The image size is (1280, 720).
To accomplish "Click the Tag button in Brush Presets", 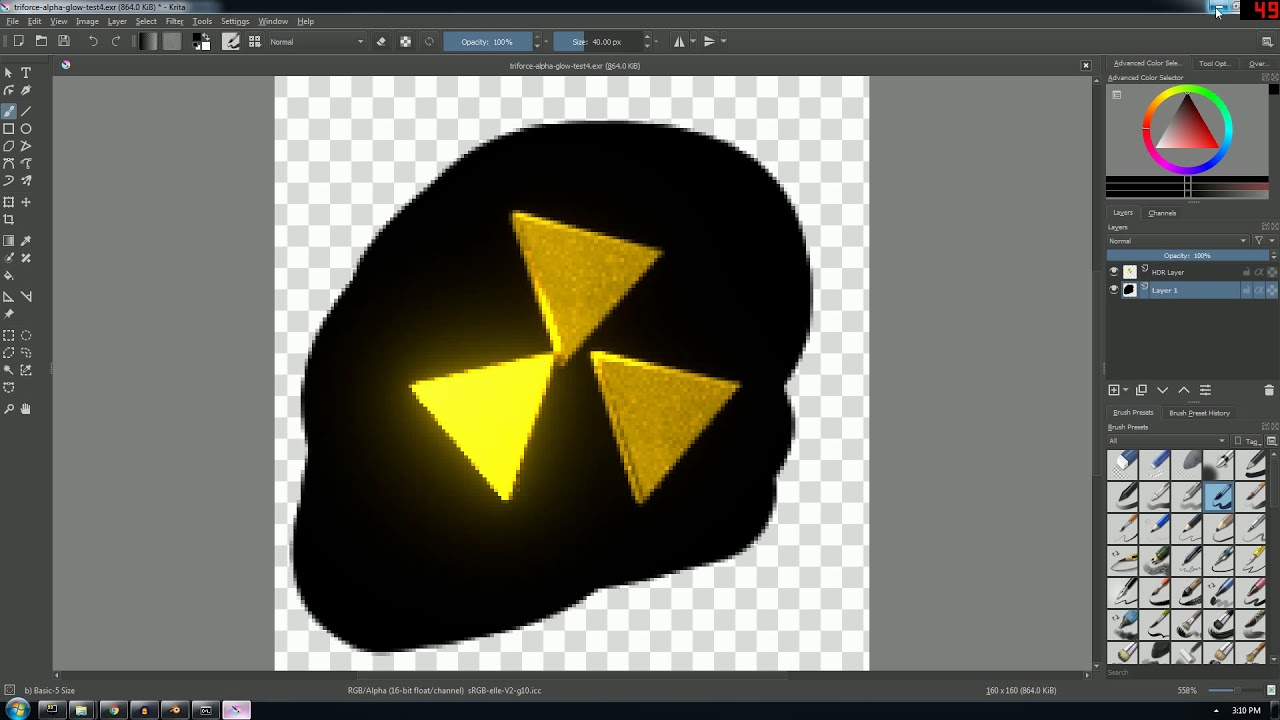I will pyautogui.click(x=1248, y=441).
